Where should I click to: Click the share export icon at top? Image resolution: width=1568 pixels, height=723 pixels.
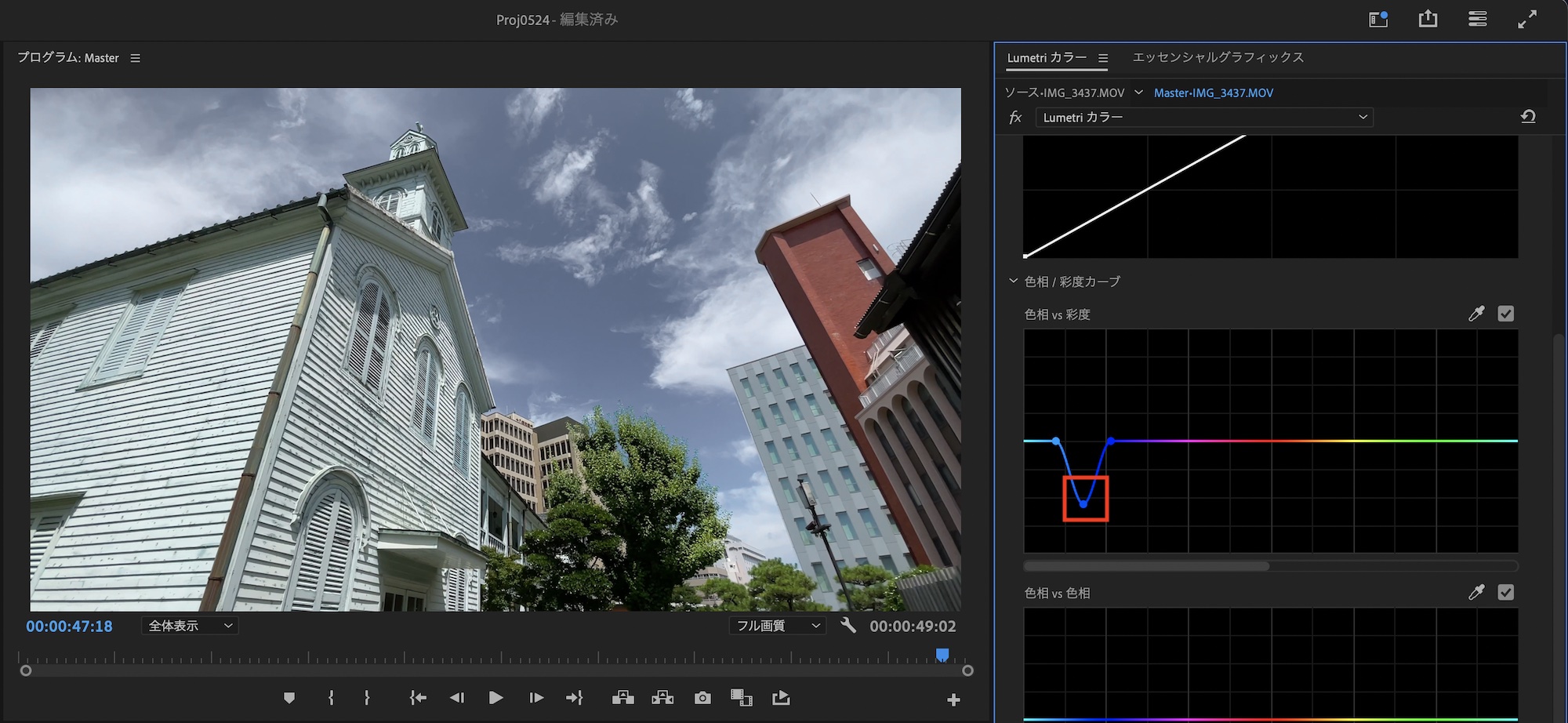tap(1428, 19)
